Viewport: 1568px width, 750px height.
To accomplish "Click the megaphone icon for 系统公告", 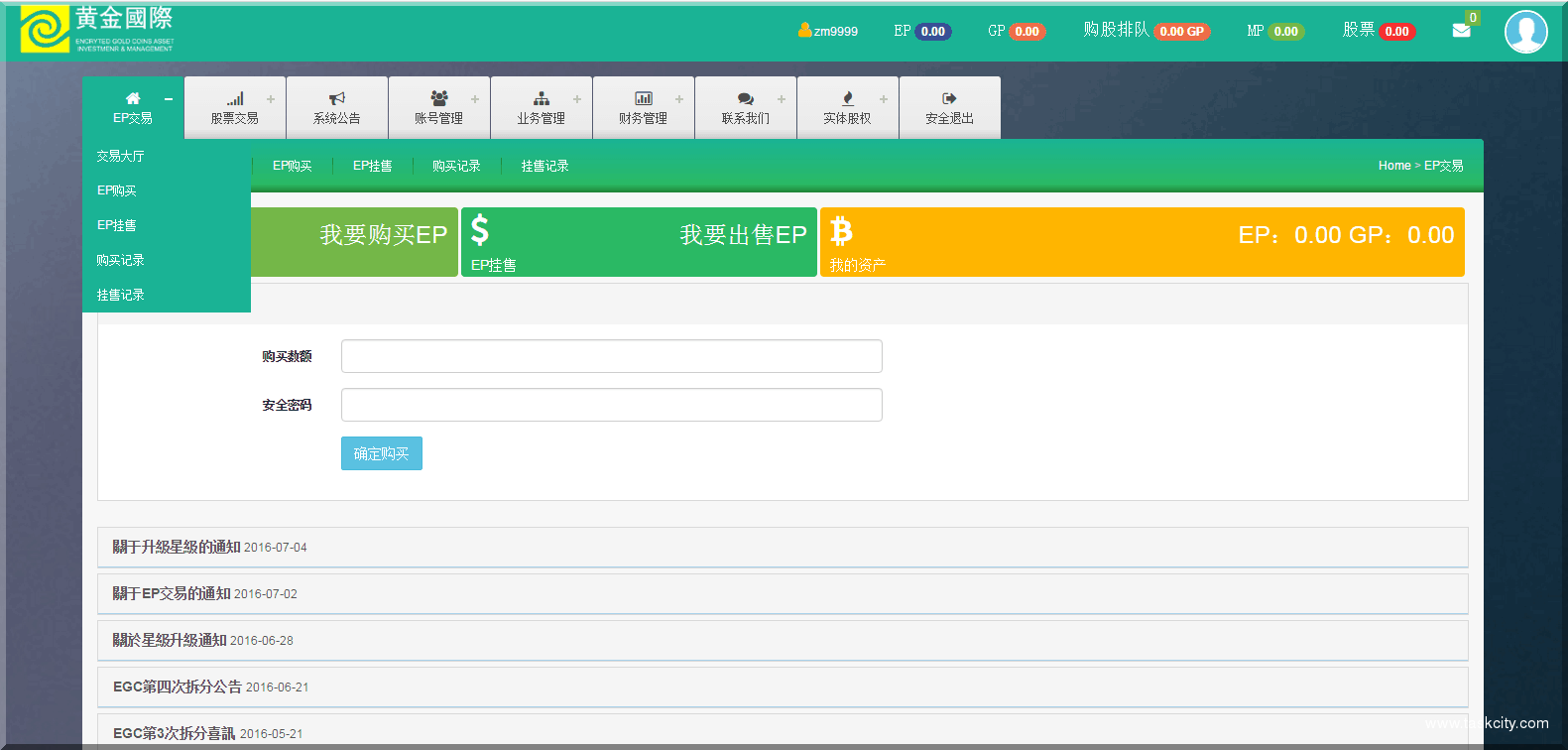I will (x=337, y=98).
